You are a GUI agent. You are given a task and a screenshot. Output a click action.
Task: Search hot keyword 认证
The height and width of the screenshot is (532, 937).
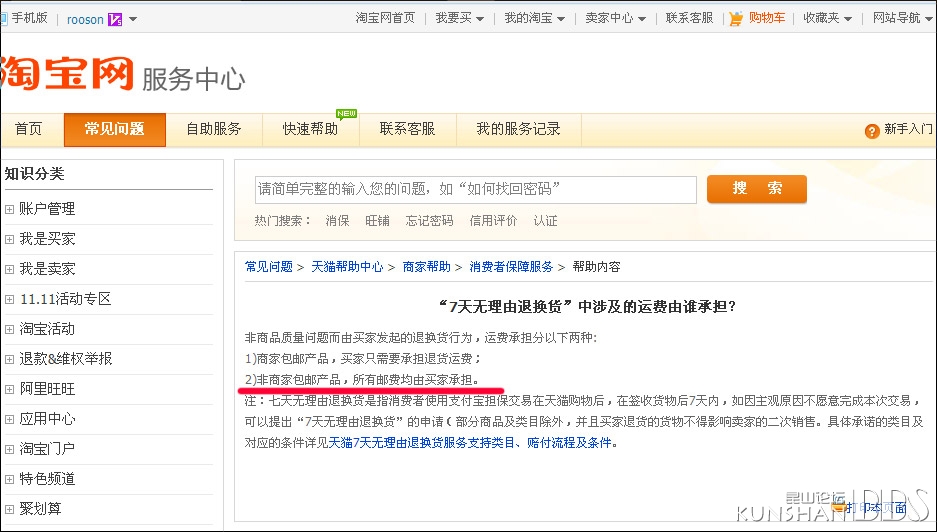click(x=545, y=221)
